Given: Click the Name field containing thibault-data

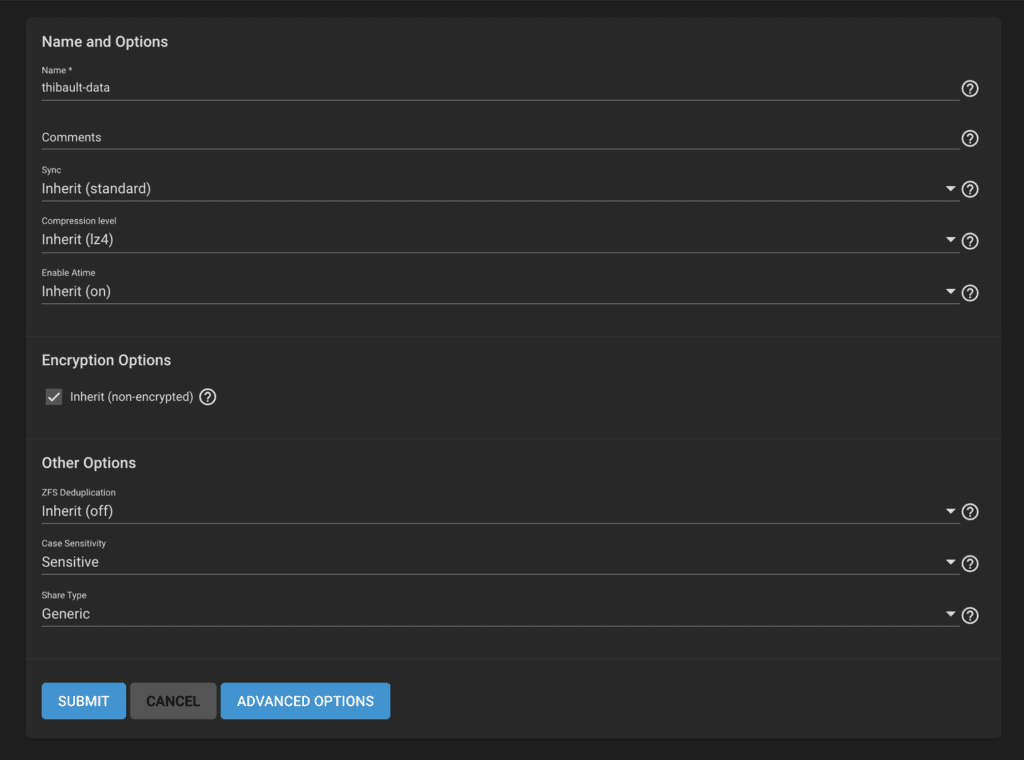Looking at the screenshot, I should click(x=500, y=87).
